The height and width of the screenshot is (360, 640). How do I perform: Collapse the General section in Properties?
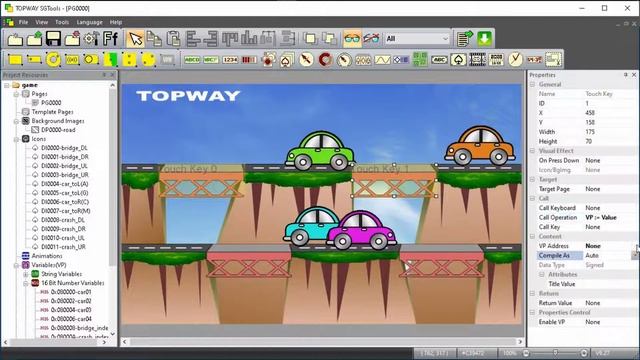pos(532,84)
